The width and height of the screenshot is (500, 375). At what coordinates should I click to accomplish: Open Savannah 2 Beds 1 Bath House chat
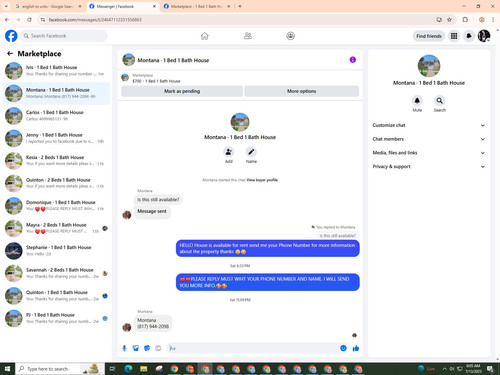click(56, 273)
